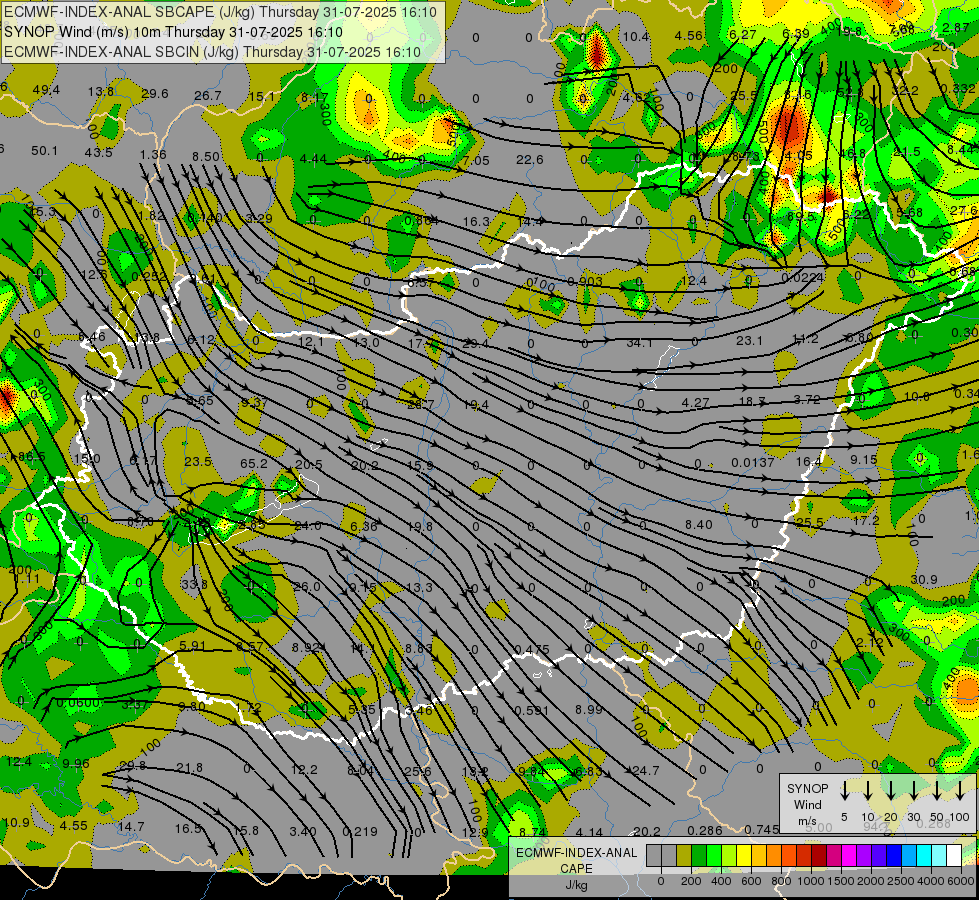This screenshot has height=900, width=979.
Task: Click the SBCIN title line in header box
Action: click(212, 52)
